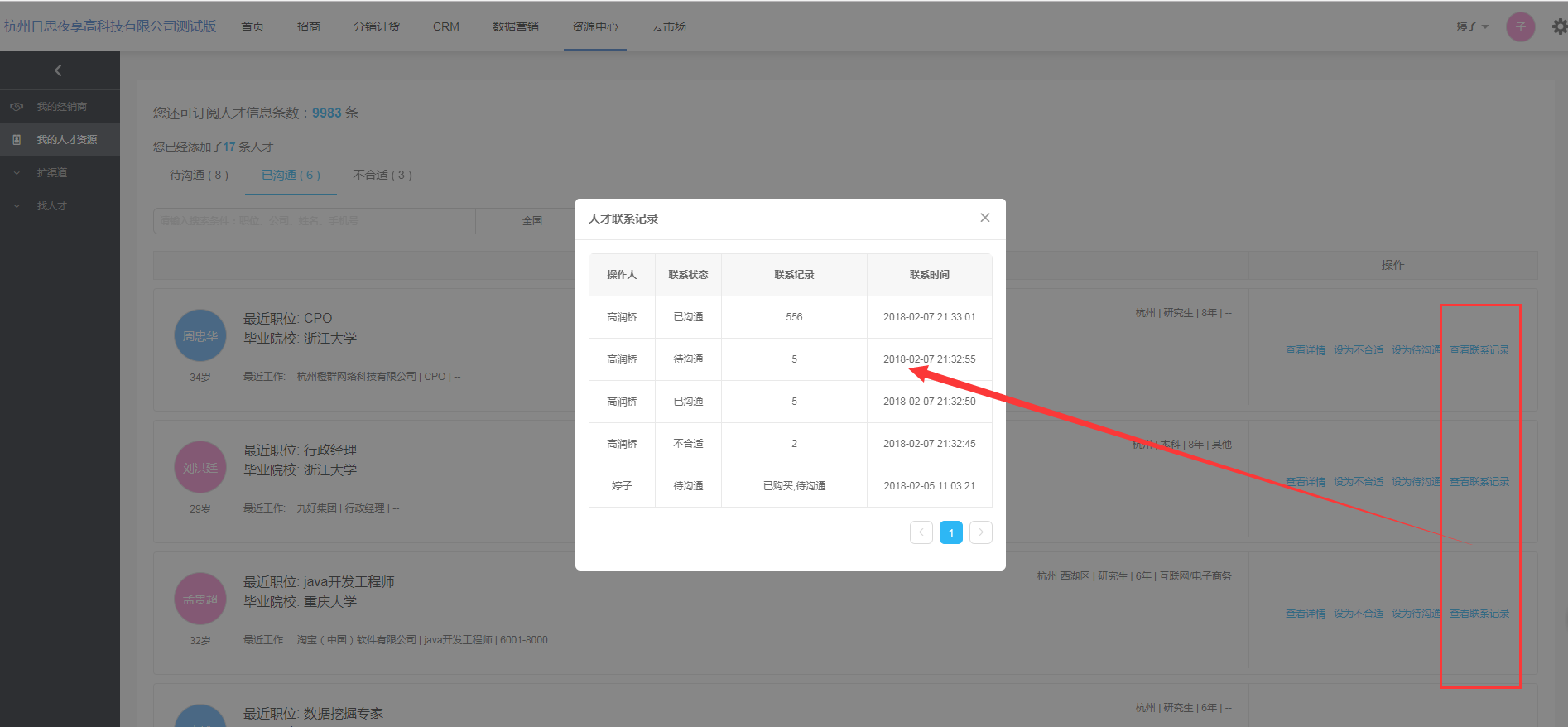This screenshot has height=727, width=1568.
Task: Open the pink user avatar
Action: tap(1520, 26)
